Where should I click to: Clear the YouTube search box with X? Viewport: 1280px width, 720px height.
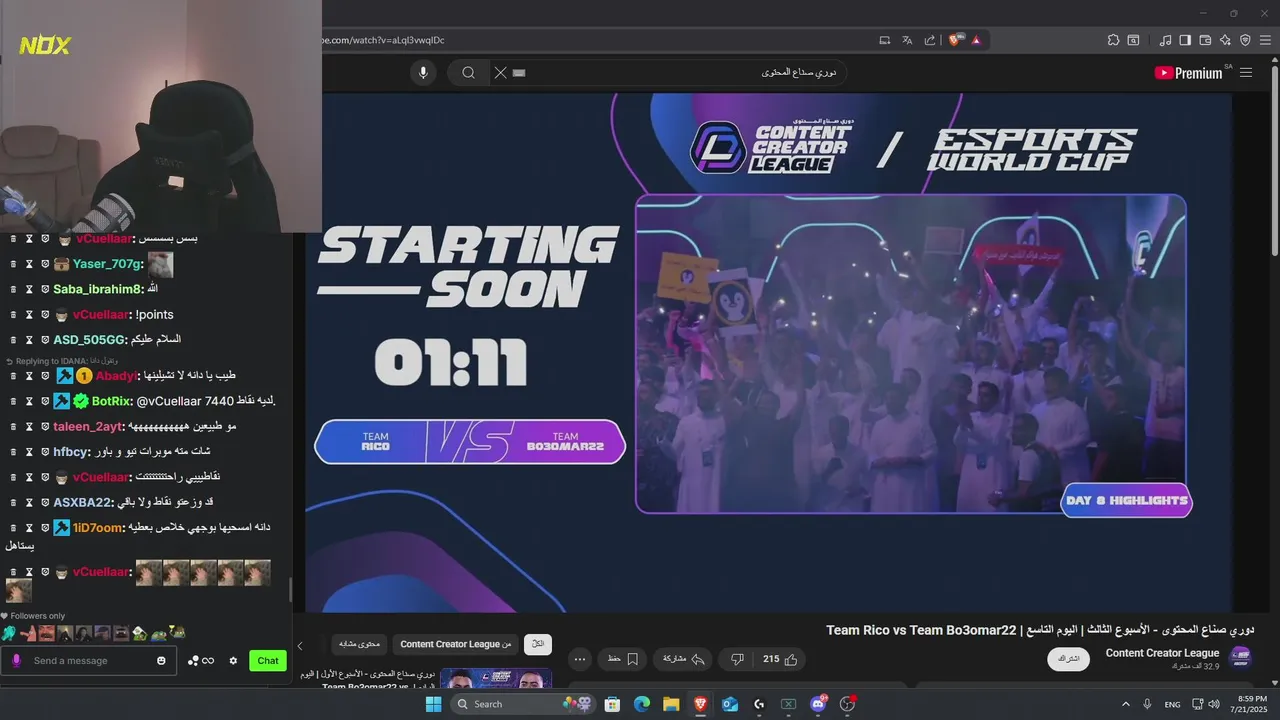pyautogui.click(x=500, y=72)
